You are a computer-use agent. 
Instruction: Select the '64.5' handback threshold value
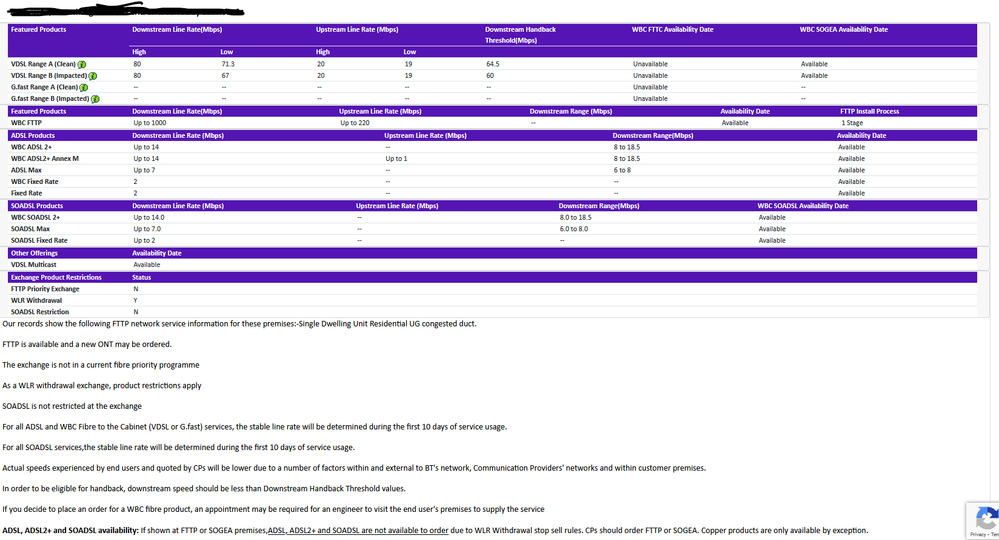(x=492, y=64)
